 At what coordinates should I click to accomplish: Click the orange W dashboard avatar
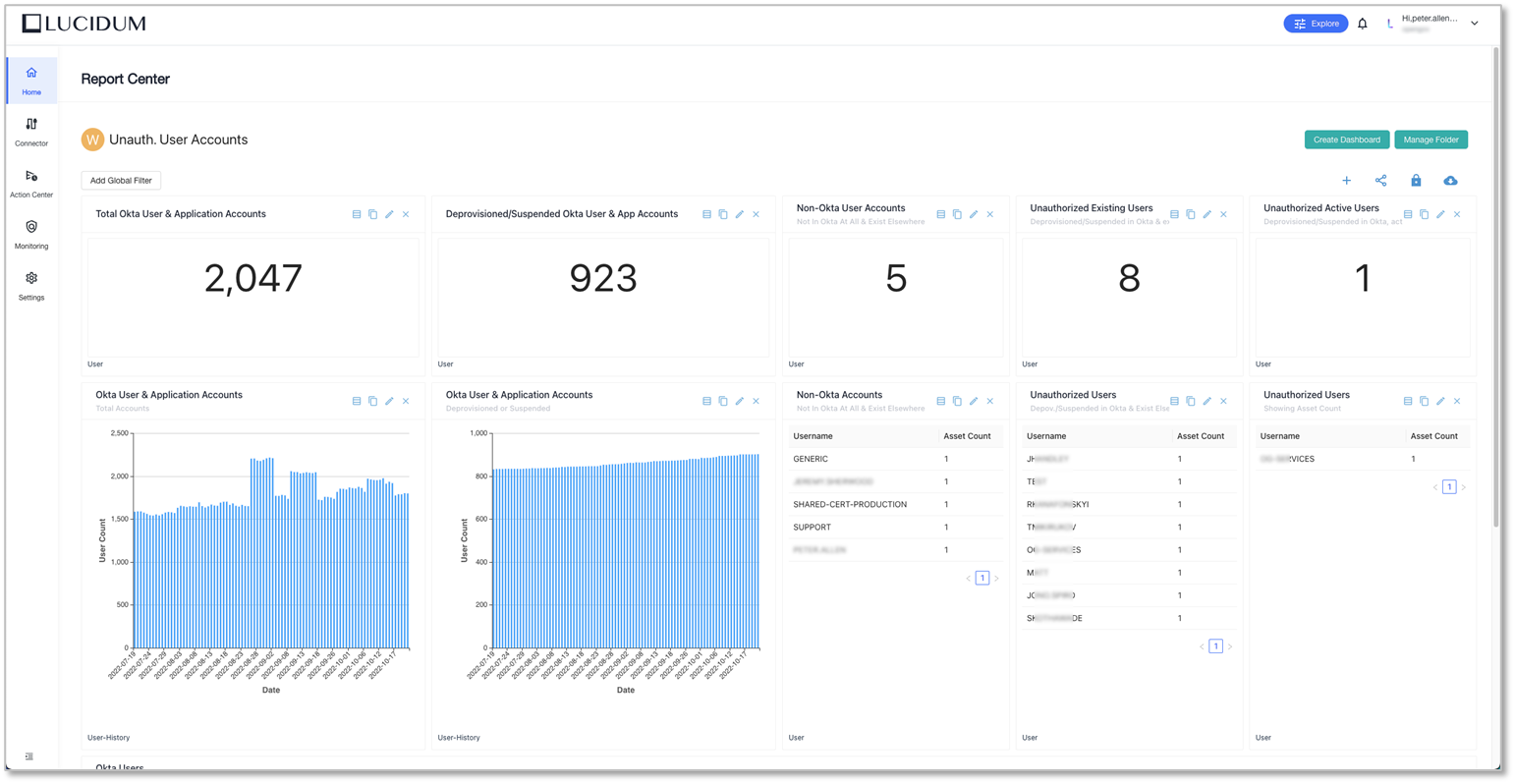coord(92,140)
